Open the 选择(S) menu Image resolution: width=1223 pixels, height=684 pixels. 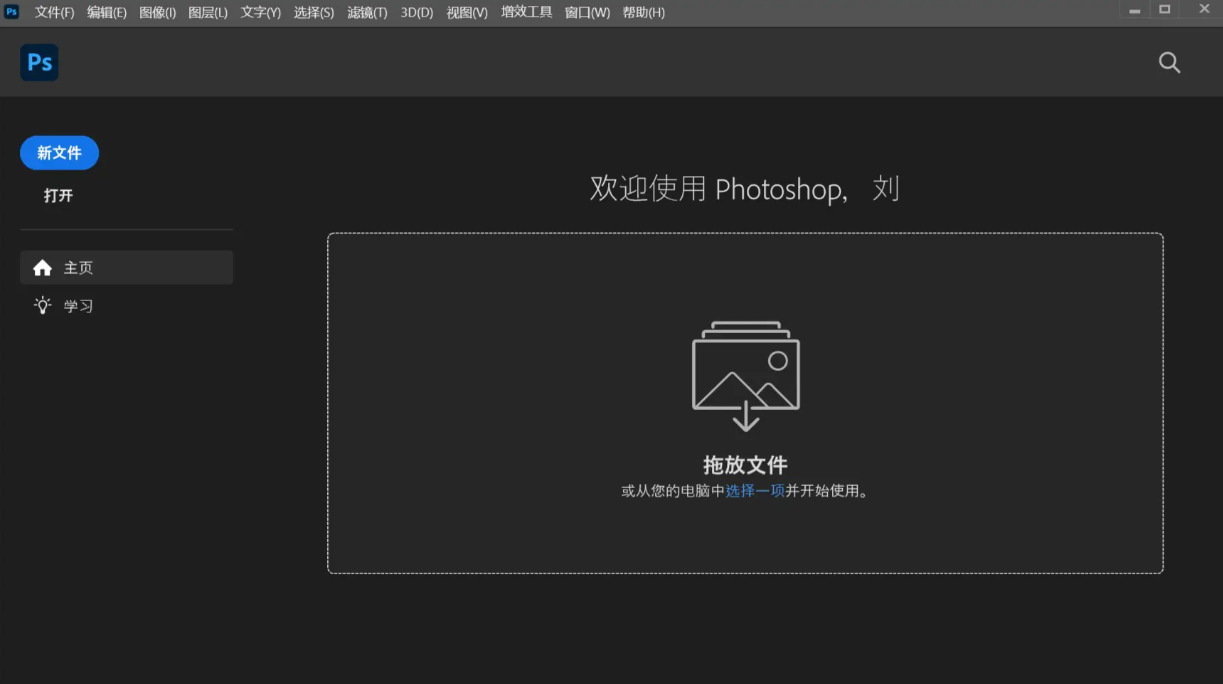[314, 13]
